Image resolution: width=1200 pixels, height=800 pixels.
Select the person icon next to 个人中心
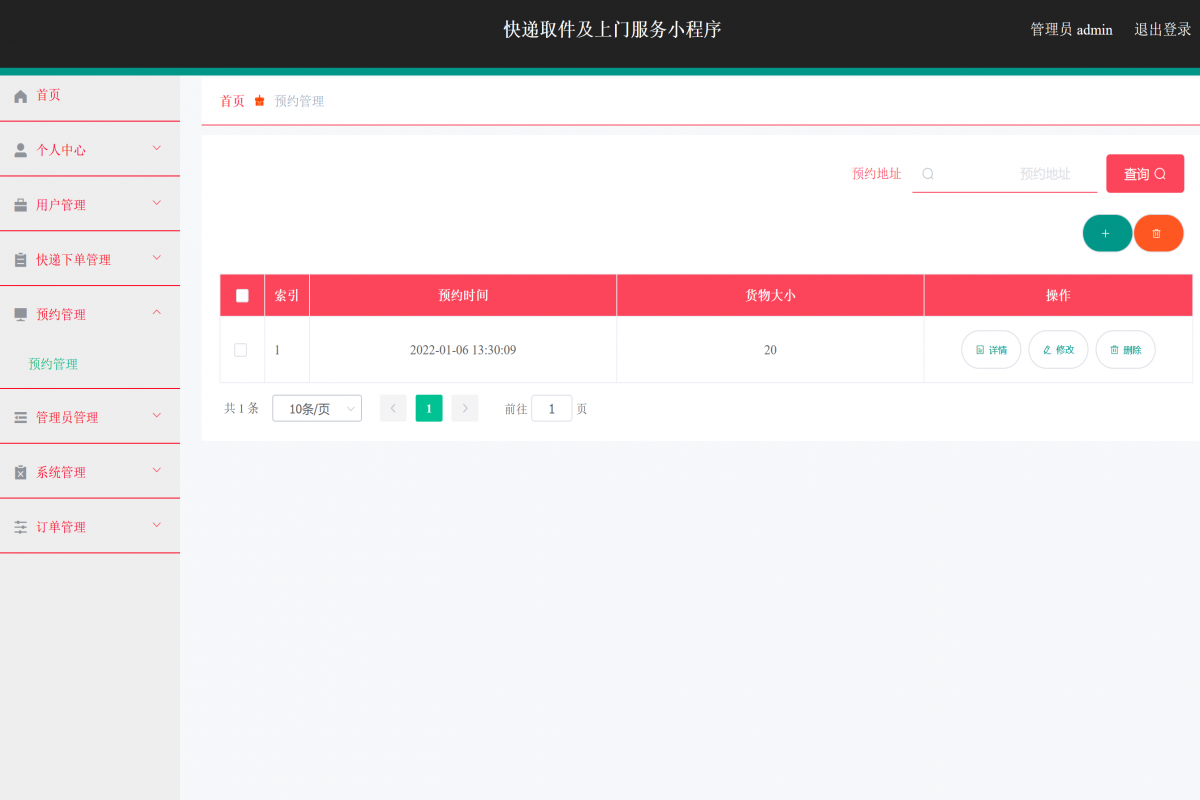pos(19,150)
